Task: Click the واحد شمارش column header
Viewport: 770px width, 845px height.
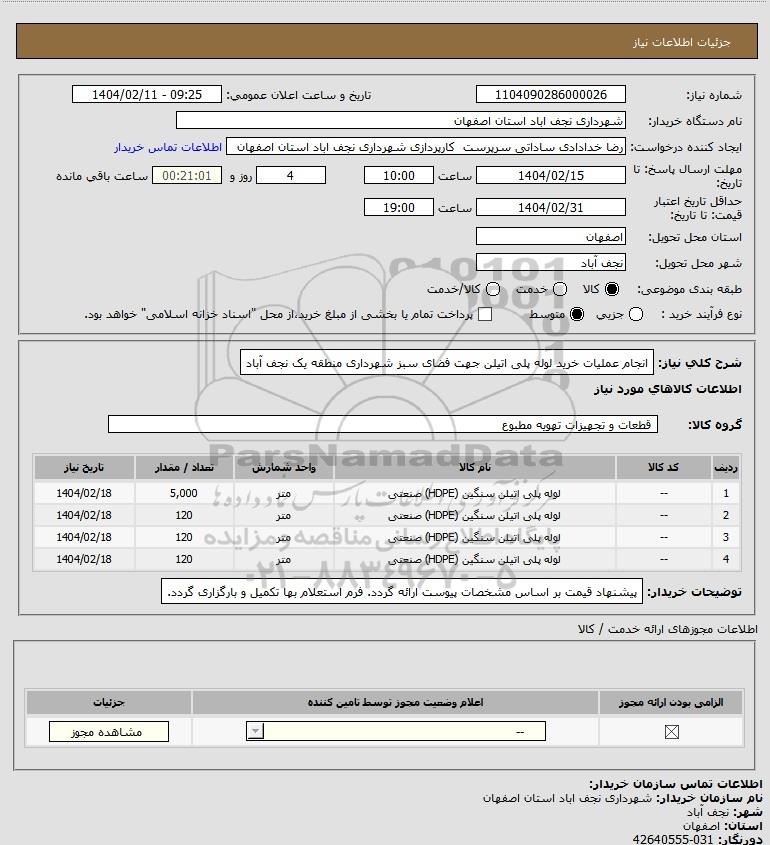Action: [284, 467]
